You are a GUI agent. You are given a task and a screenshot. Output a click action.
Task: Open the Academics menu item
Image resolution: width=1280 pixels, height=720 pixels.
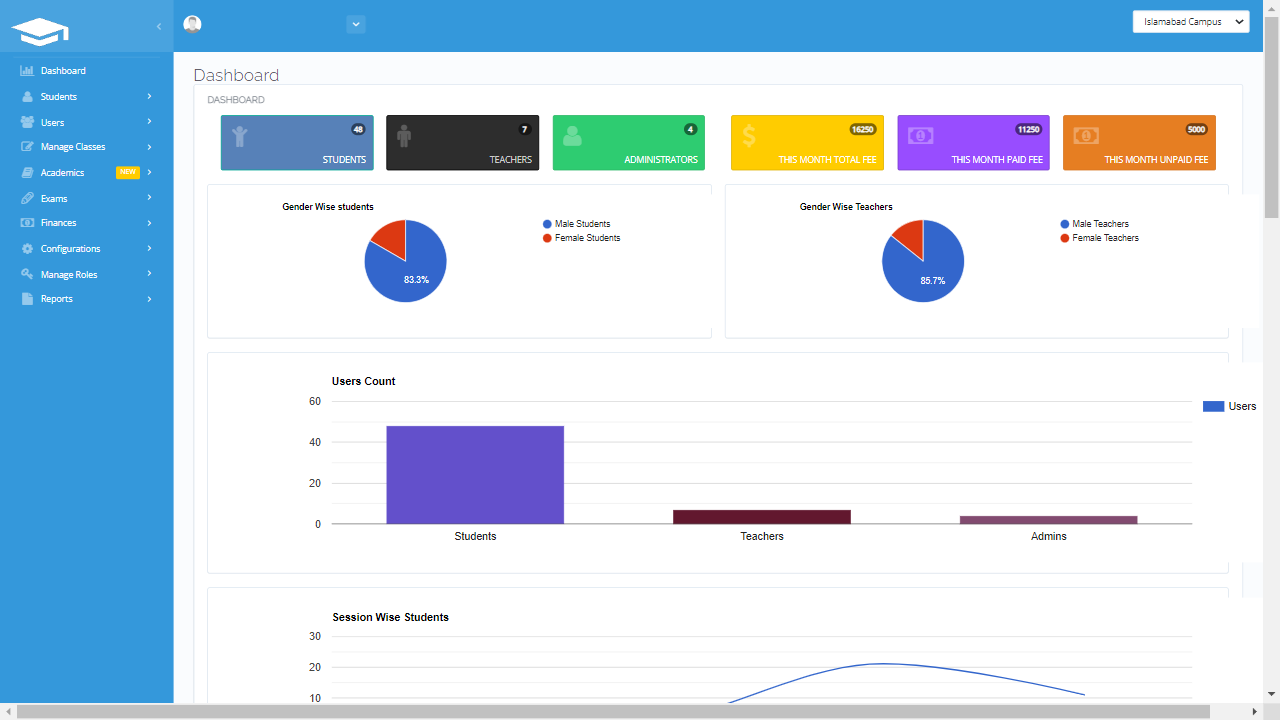60,172
